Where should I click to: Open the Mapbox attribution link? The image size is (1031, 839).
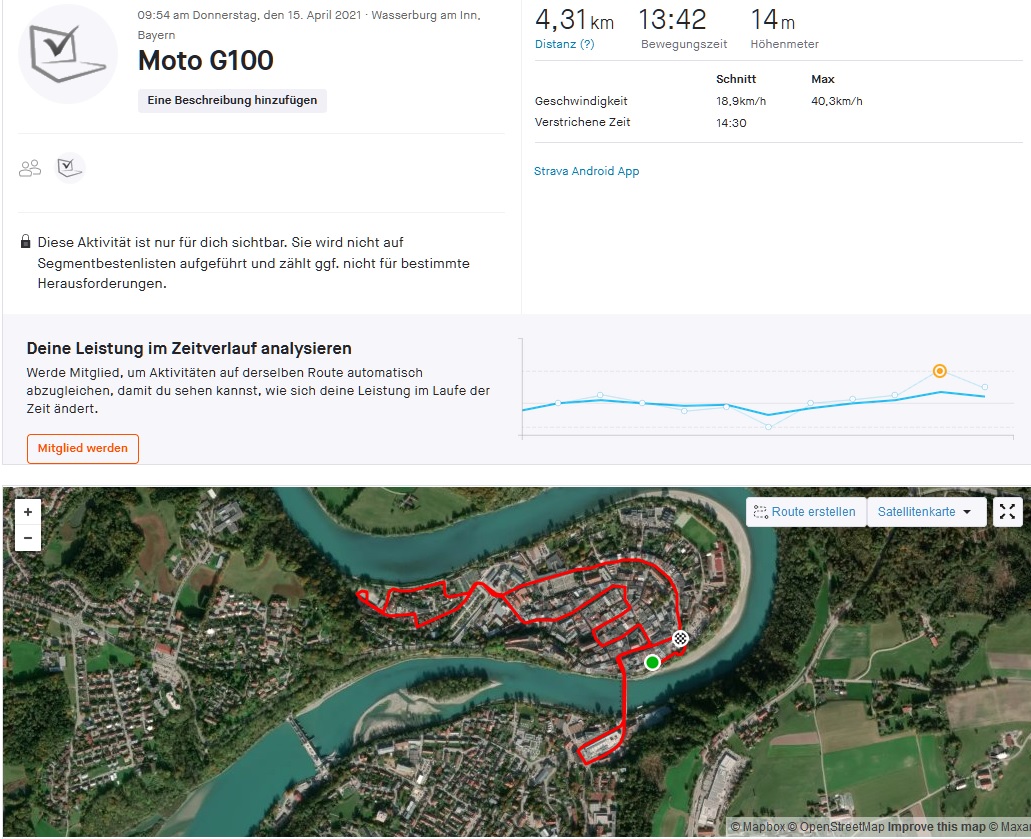coord(762,828)
